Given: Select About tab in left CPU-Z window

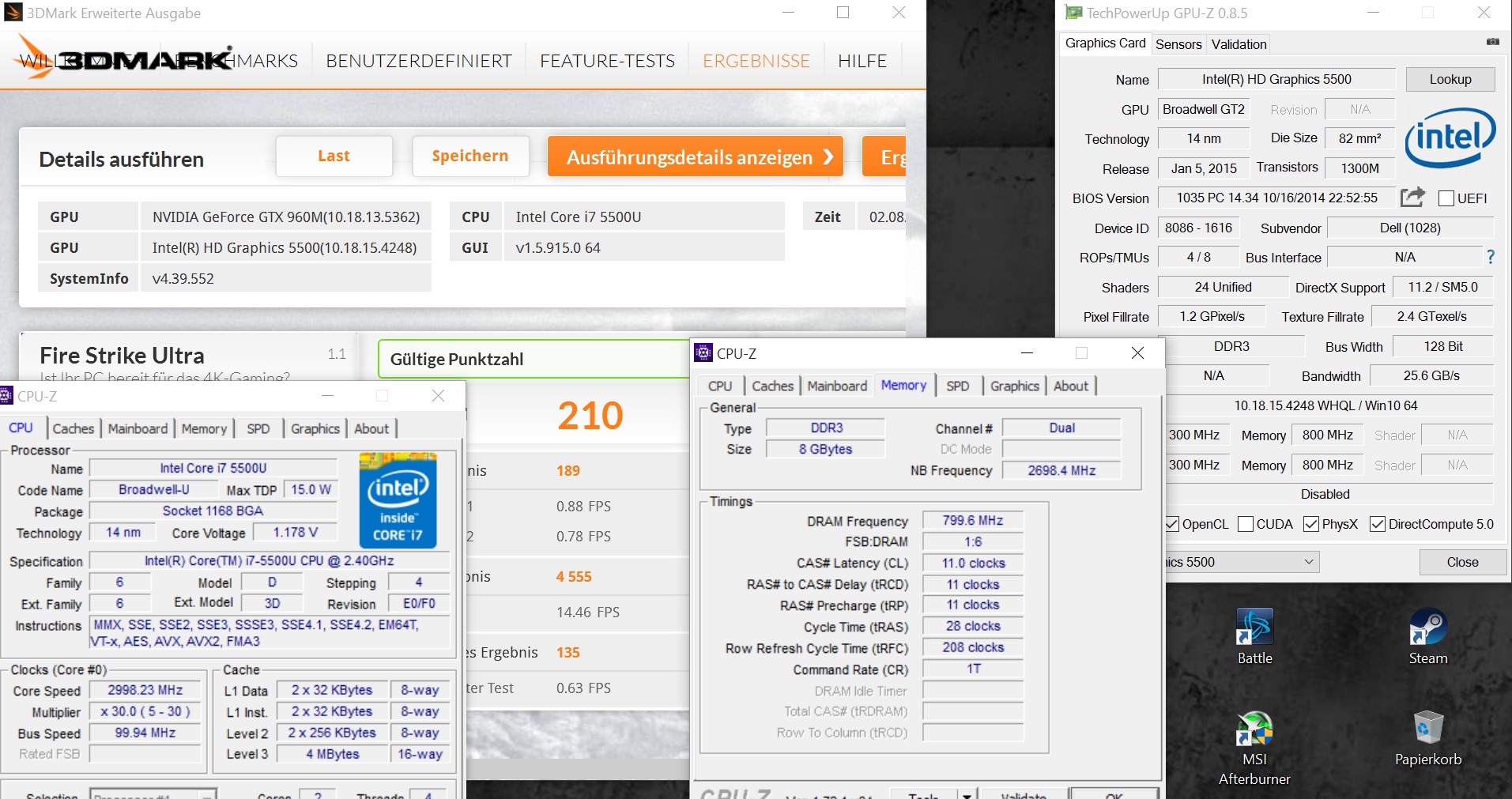Looking at the screenshot, I should pos(371,428).
